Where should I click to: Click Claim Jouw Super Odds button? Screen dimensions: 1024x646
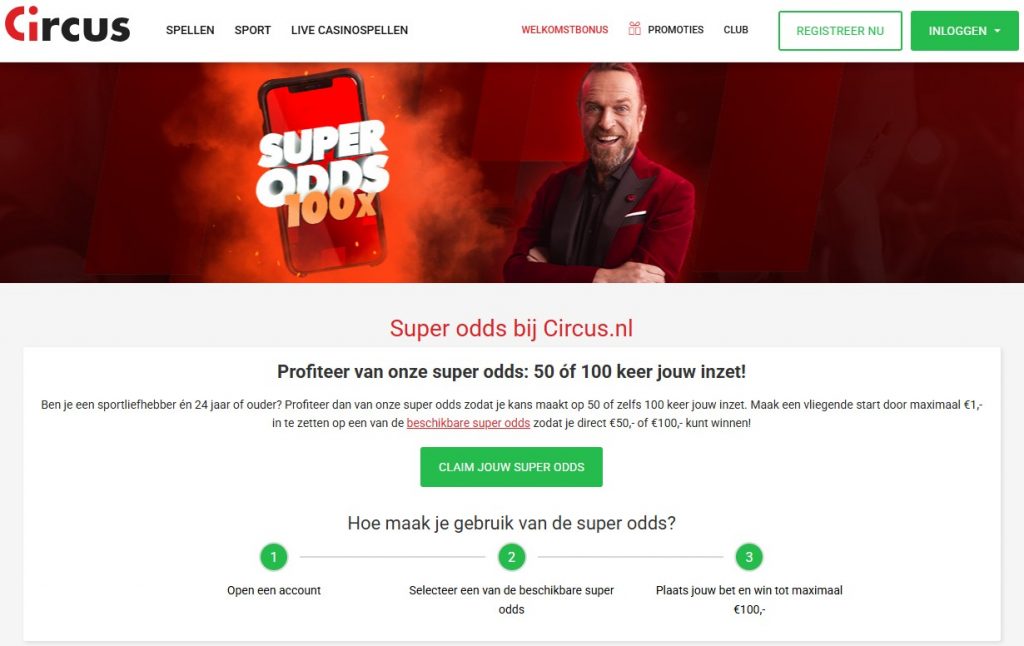(x=511, y=467)
